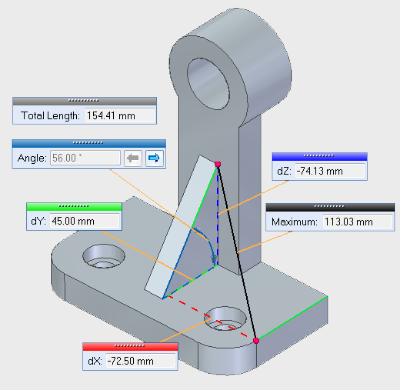
Task: Click the dX value field
Action: click(141, 361)
